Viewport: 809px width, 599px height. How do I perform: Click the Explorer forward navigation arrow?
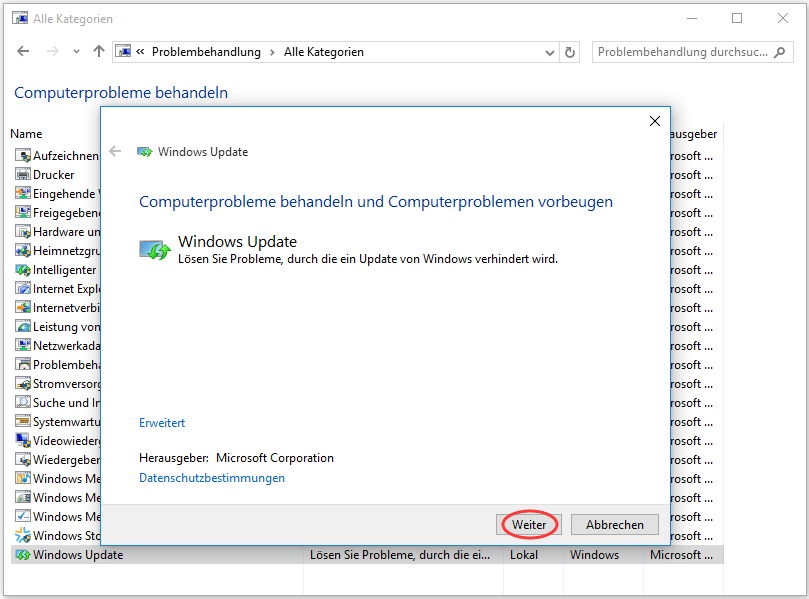[x=53, y=52]
